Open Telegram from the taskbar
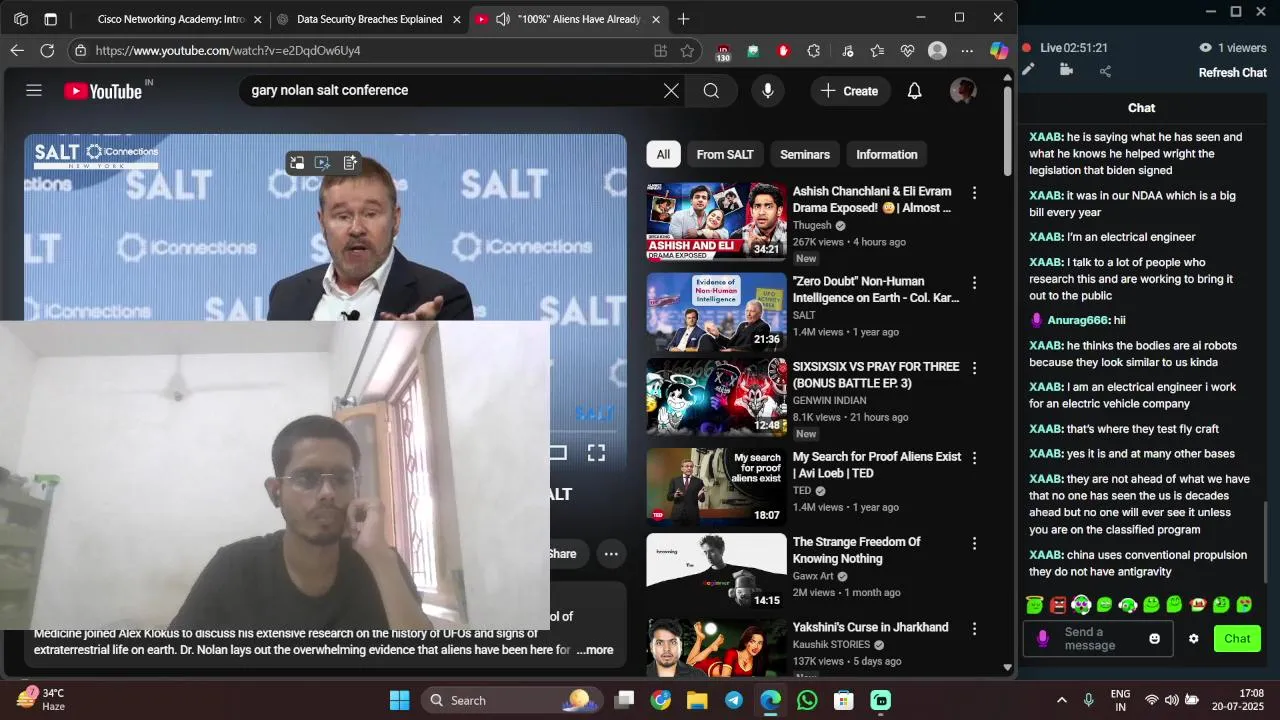Screen dimensions: 1280x720 pos(734,700)
